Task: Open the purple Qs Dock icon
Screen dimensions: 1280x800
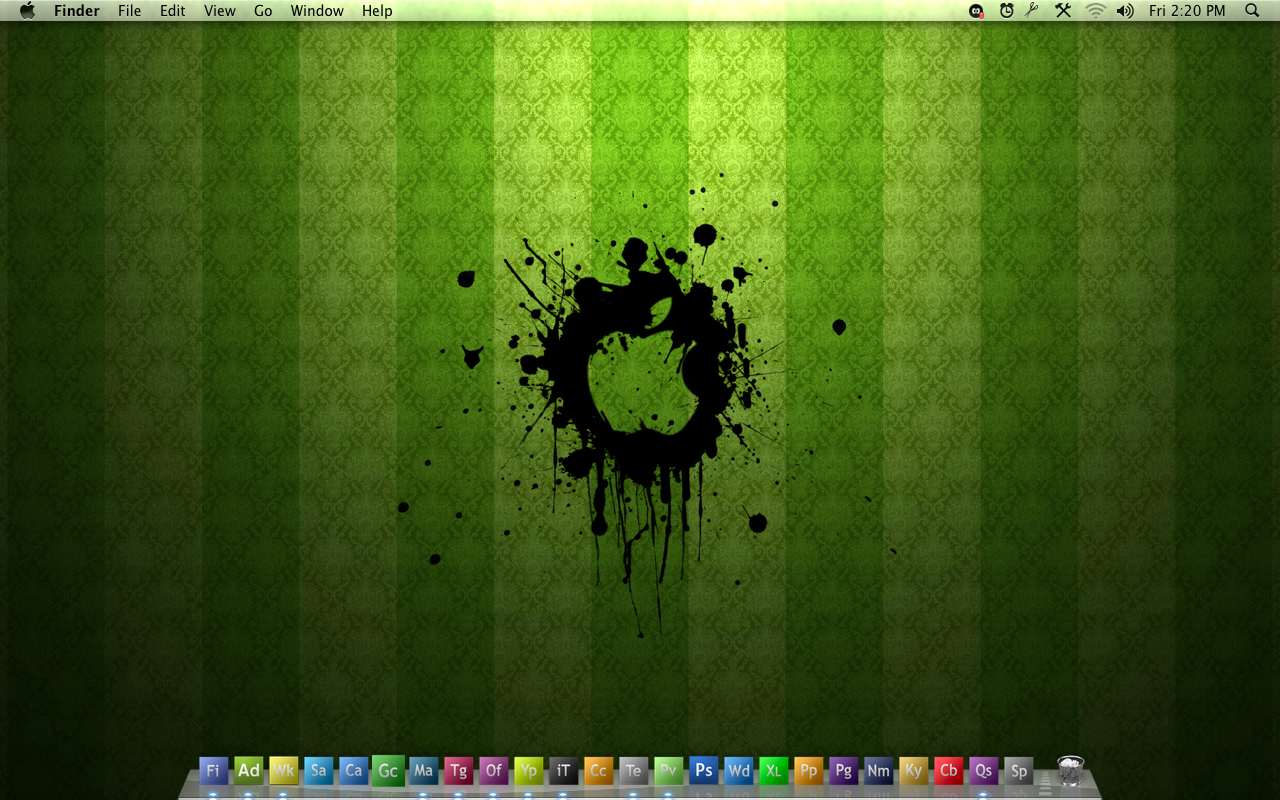Action: pyautogui.click(x=983, y=771)
